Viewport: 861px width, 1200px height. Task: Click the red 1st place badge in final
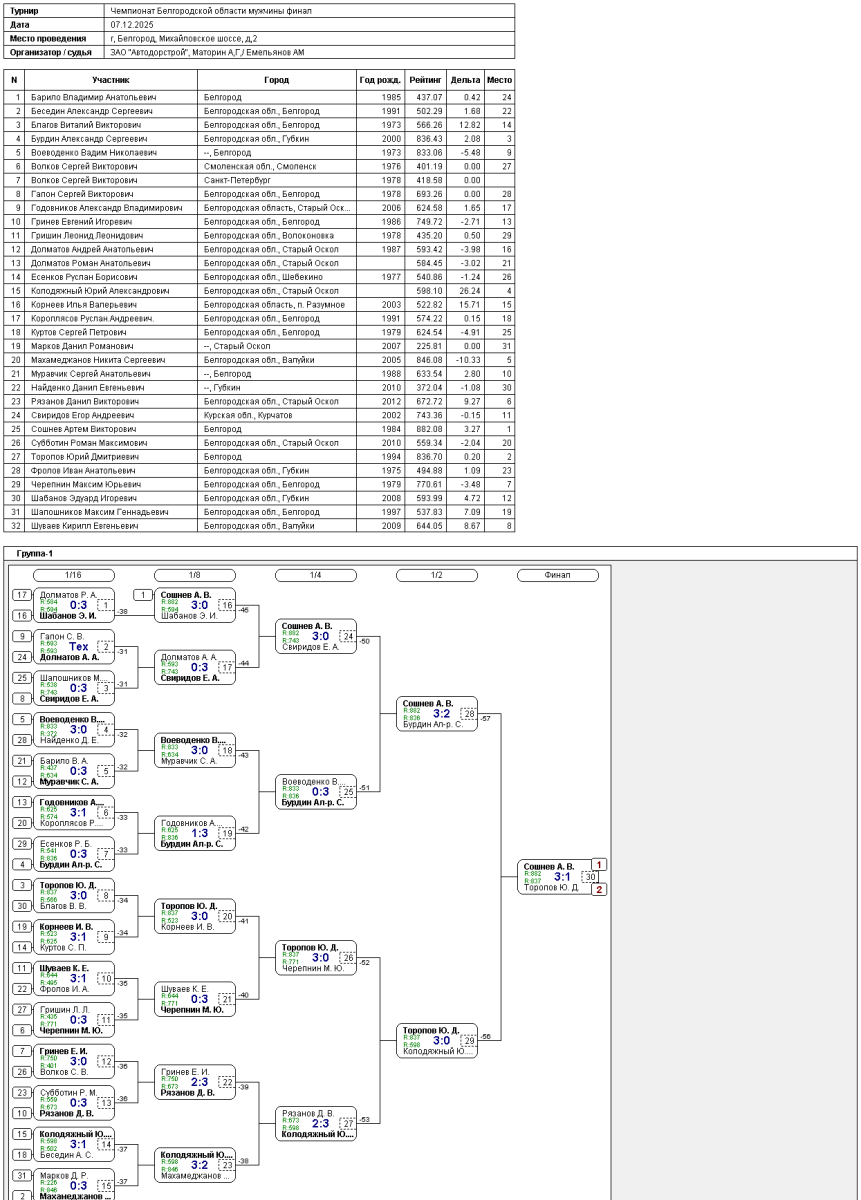tap(599, 864)
